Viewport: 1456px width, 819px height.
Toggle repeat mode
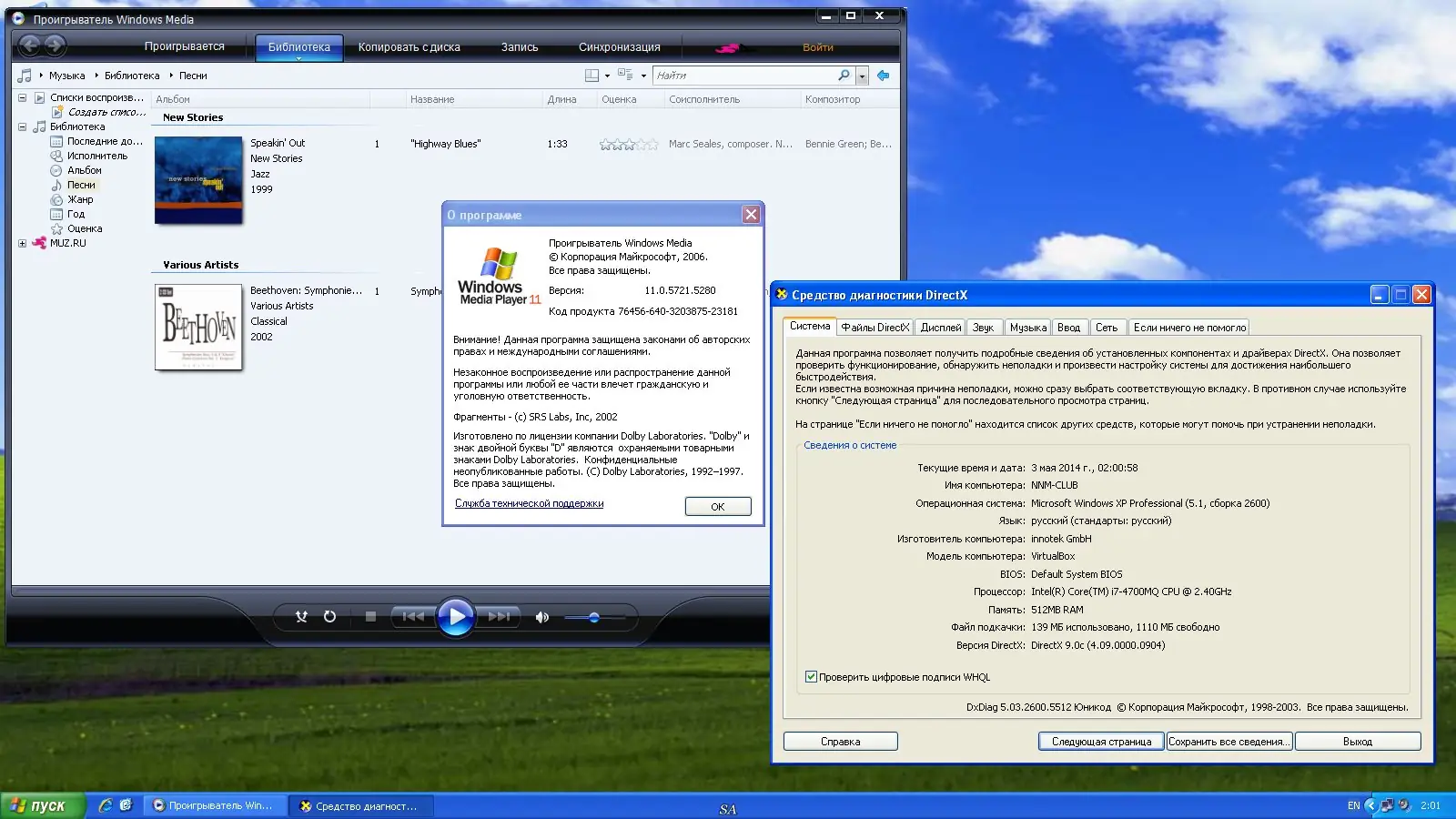(x=329, y=617)
